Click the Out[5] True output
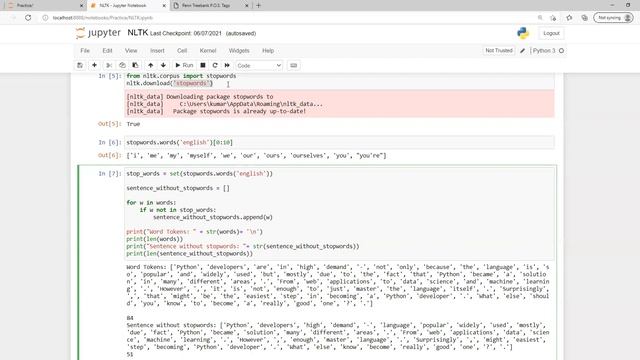Image resolution: width=640 pixels, height=360 pixels. point(133,124)
